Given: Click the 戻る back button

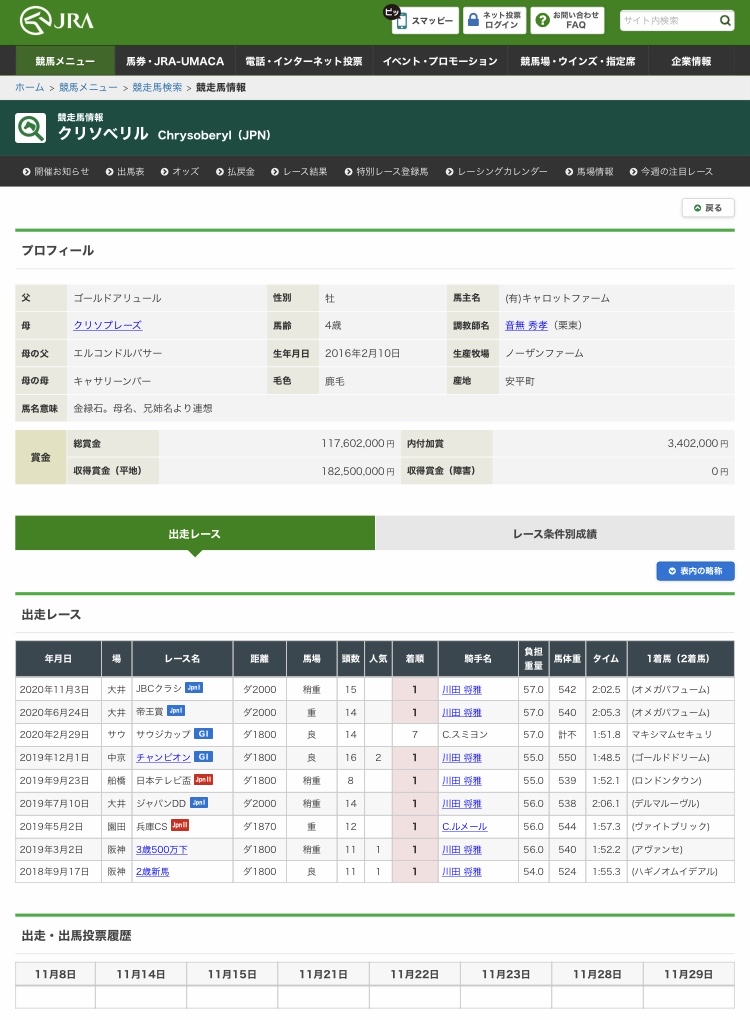Looking at the screenshot, I should coord(708,208).
